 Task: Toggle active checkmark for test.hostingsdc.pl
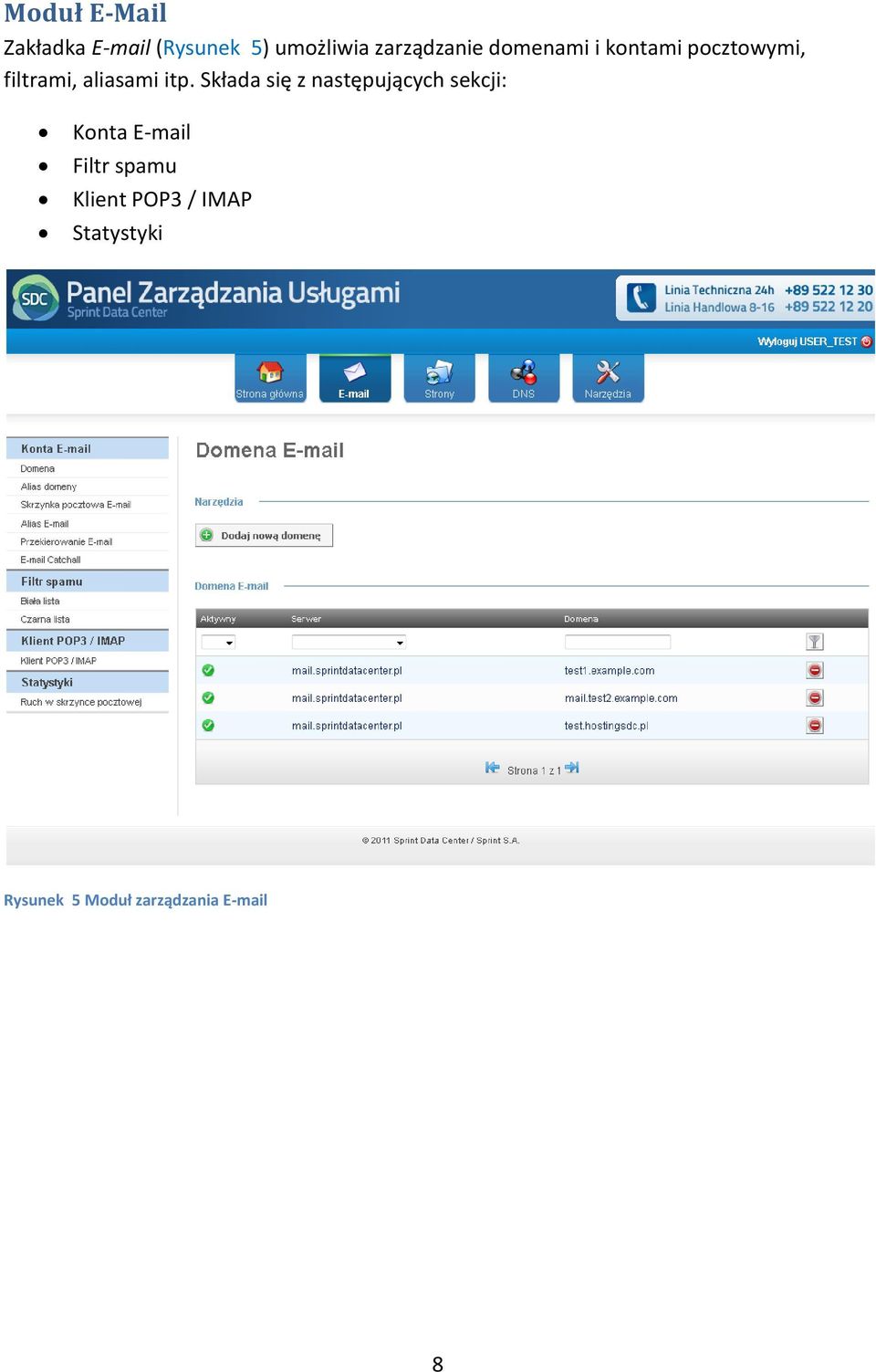click(208, 725)
